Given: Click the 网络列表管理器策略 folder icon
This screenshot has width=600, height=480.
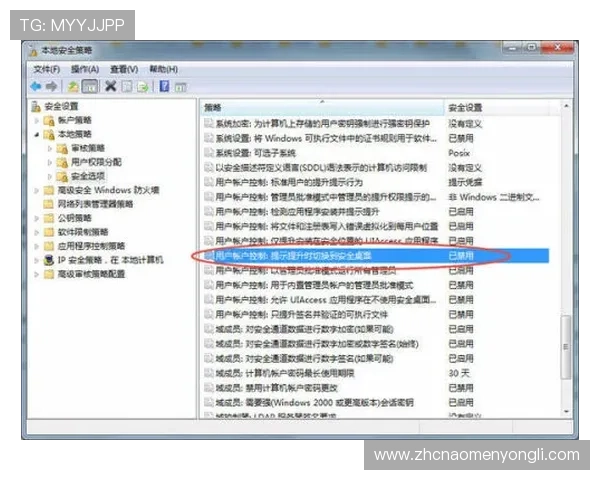Looking at the screenshot, I should (49, 204).
